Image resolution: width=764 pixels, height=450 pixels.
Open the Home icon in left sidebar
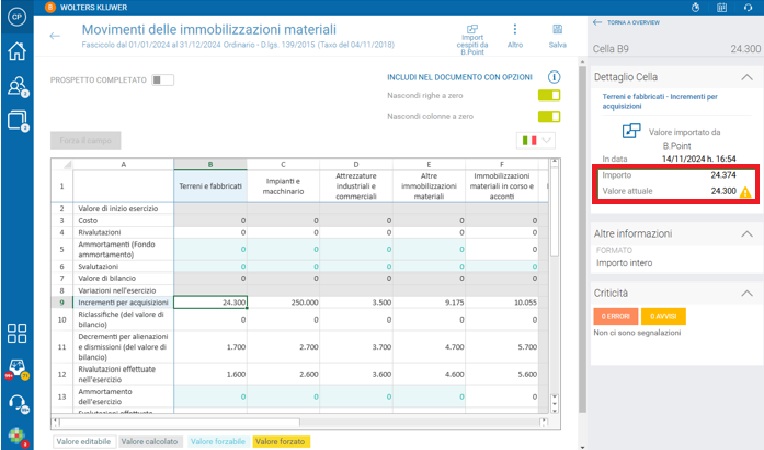17,51
